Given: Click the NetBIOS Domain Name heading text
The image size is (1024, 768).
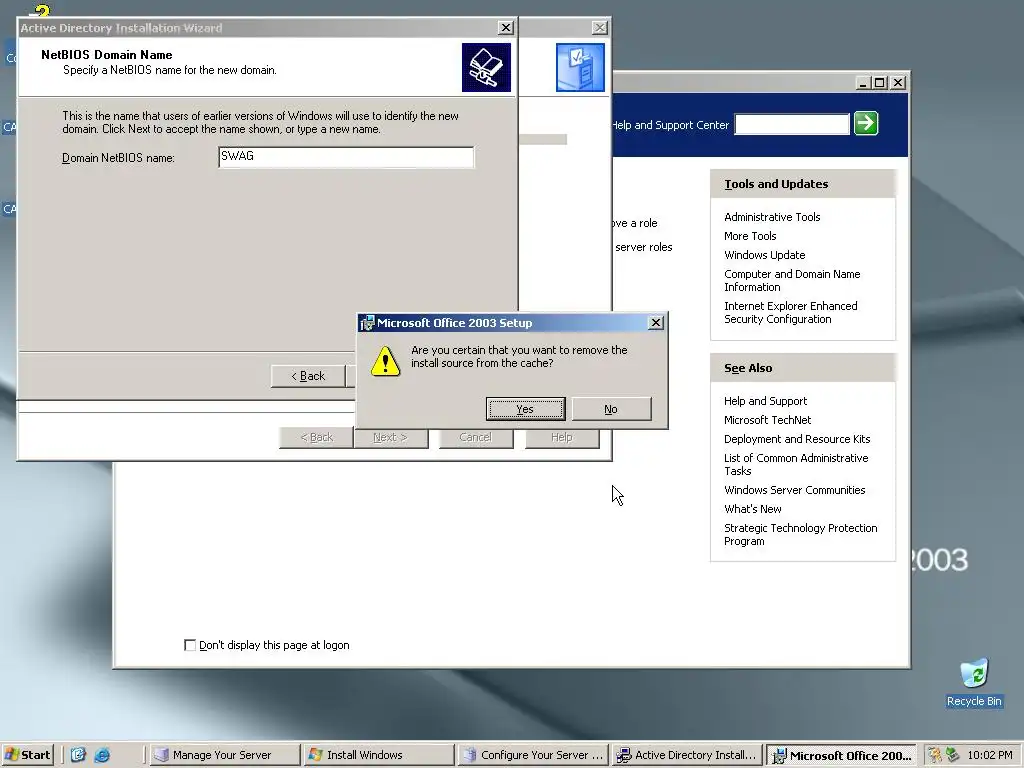Looking at the screenshot, I should click(x=106, y=55).
